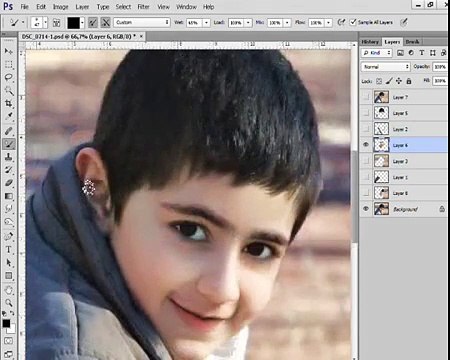Show Layer 3 via visibility box
The height and width of the screenshot is (360, 450).
[366, 161]
